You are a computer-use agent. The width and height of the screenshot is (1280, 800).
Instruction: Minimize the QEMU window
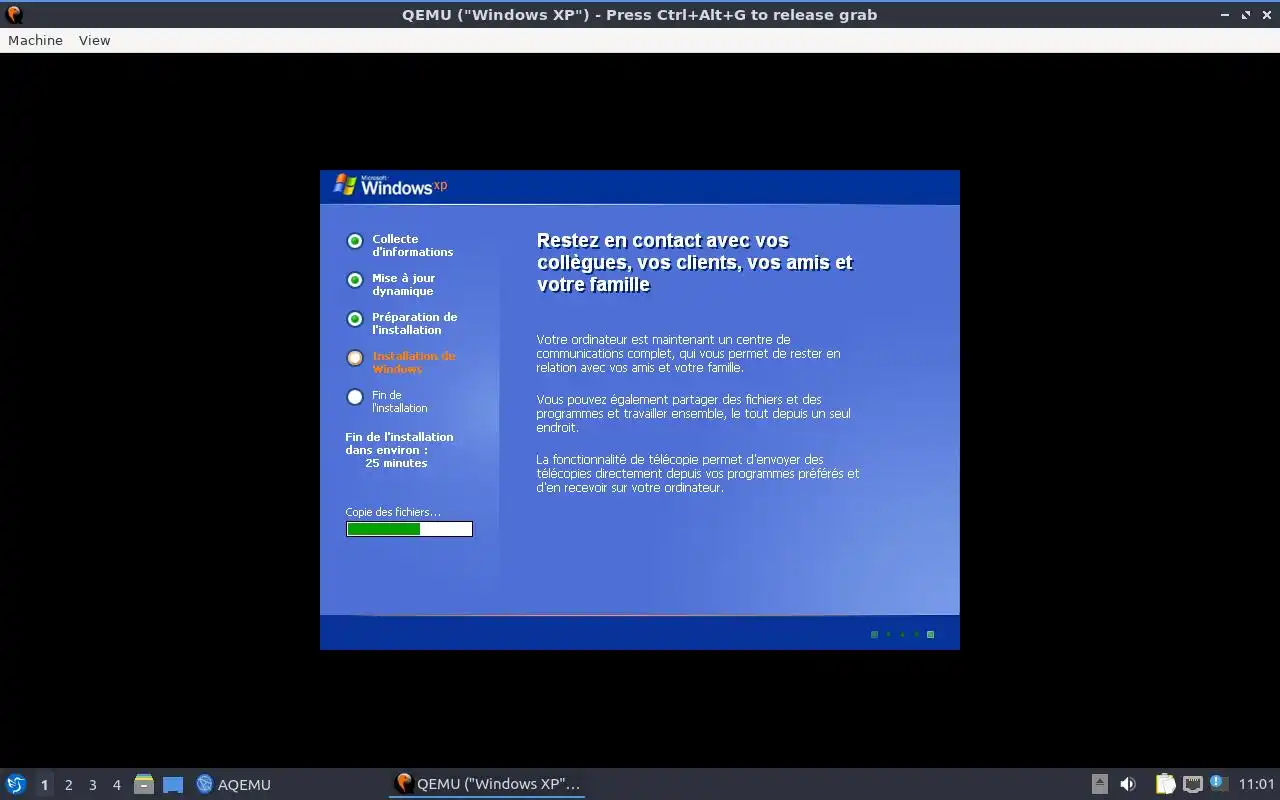(1225, 15)
